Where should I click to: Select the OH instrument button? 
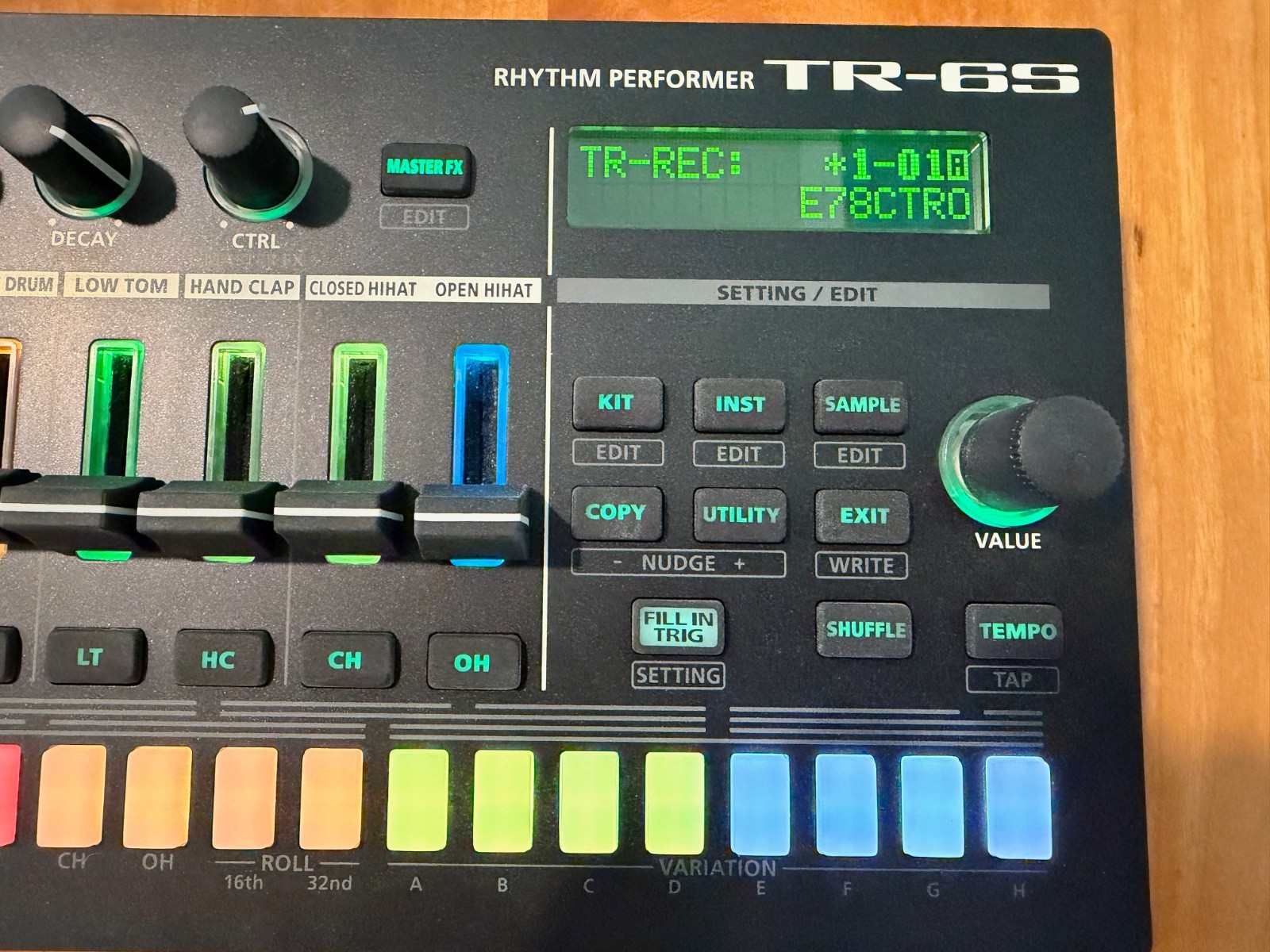475,662
